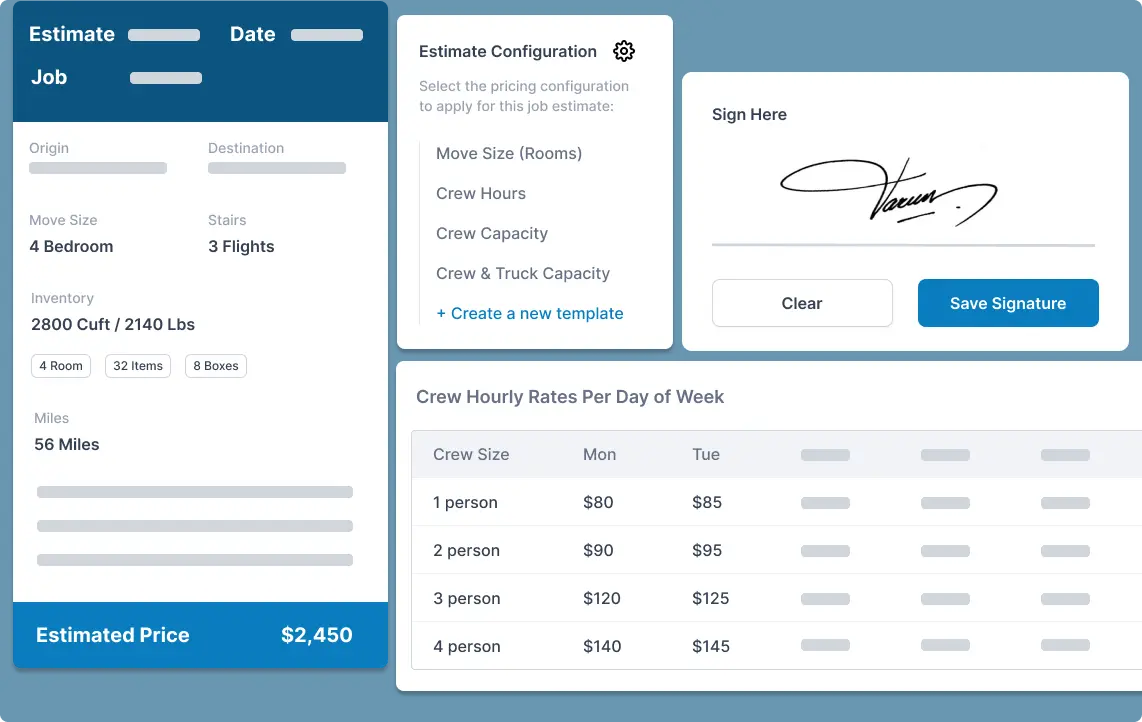Clear the signature
This screenshot has height=722, width=1142.
tap(802, 303)
